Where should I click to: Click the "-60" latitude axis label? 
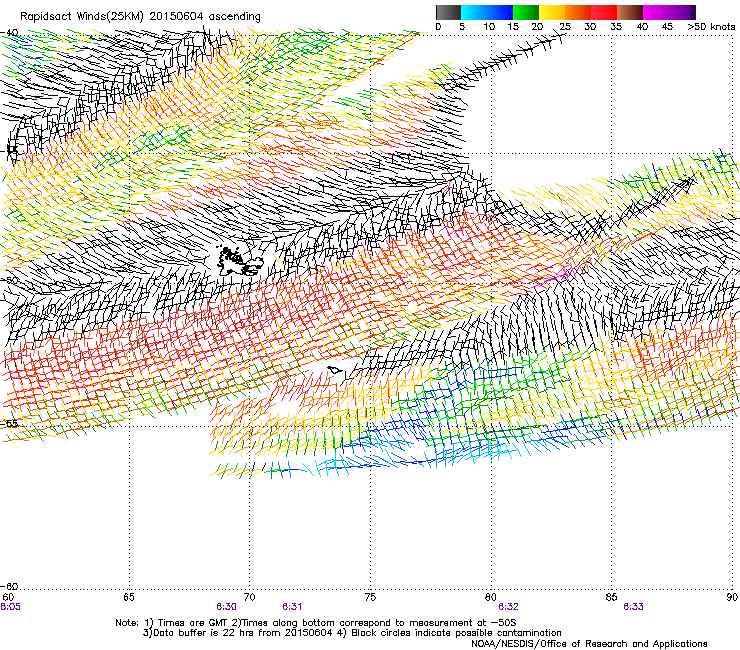pos(10,586)
